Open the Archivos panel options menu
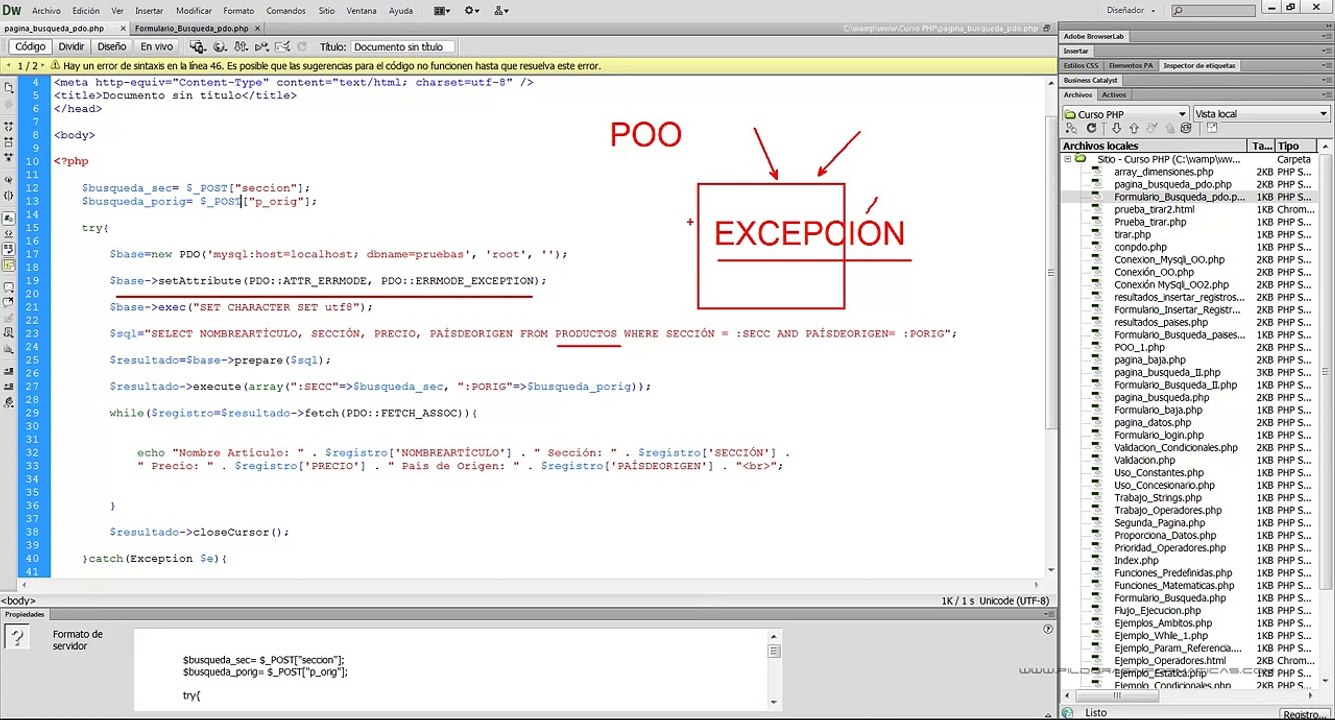 point(1326,95)
